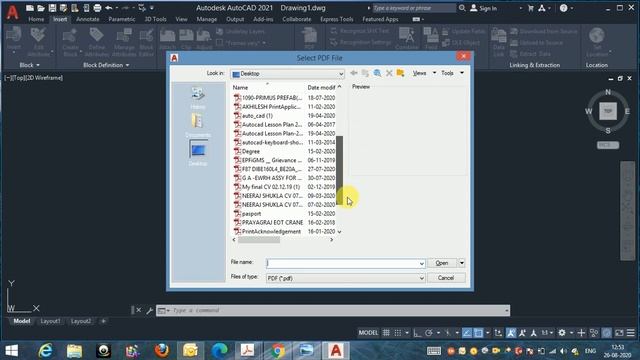Click the Open file icon in Quick Access toolbar
Image resolution: width=640 pixels, height=360 pixels.
[41, 8]
